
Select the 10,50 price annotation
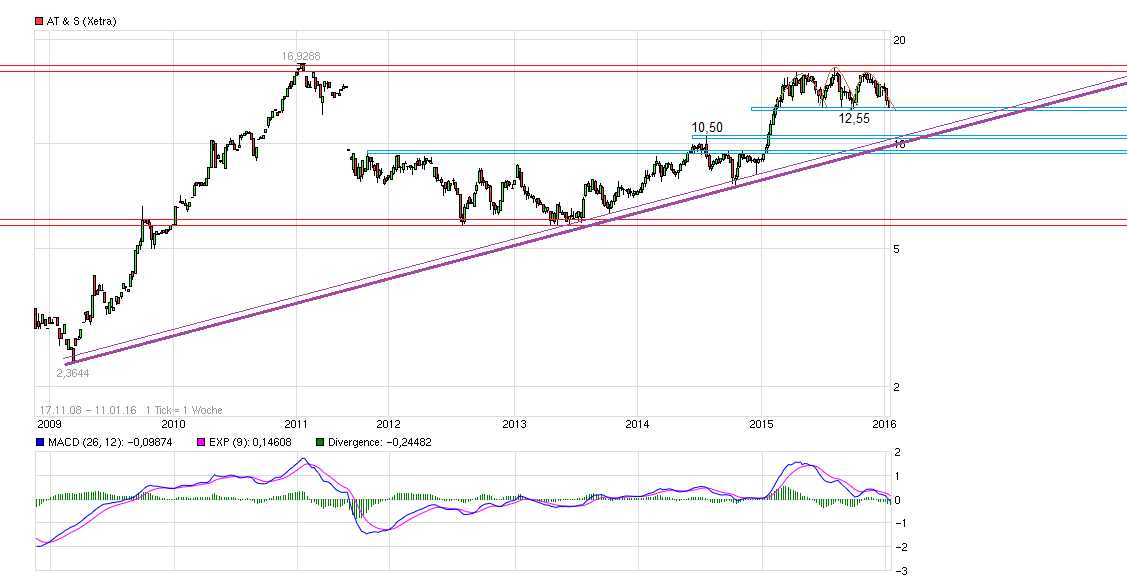(706, 127)
